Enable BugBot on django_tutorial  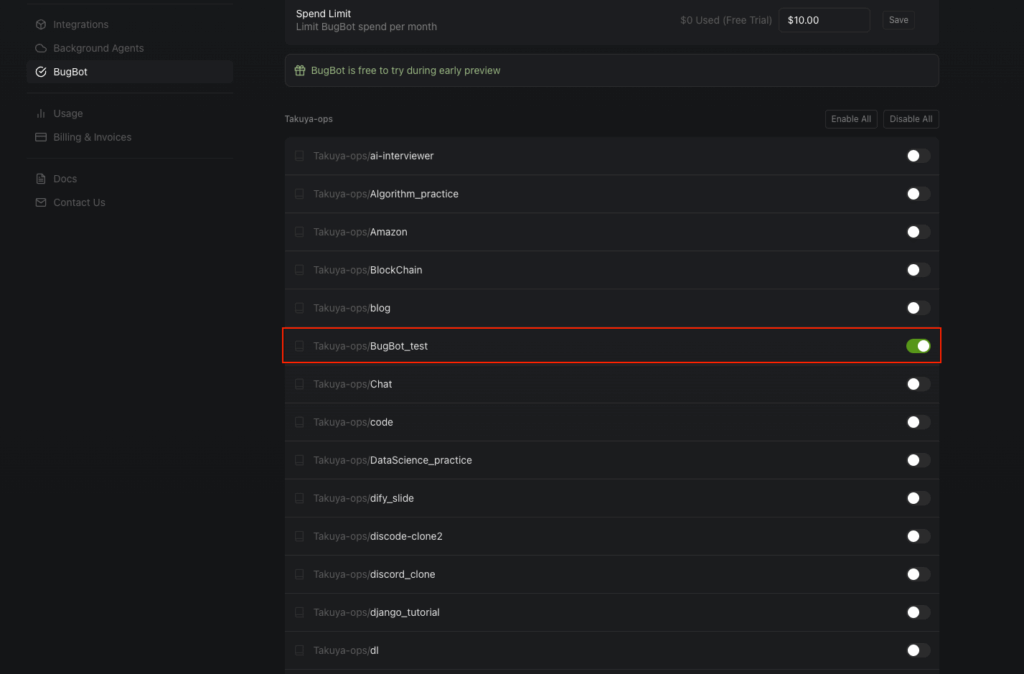click(x=918, y=613)
